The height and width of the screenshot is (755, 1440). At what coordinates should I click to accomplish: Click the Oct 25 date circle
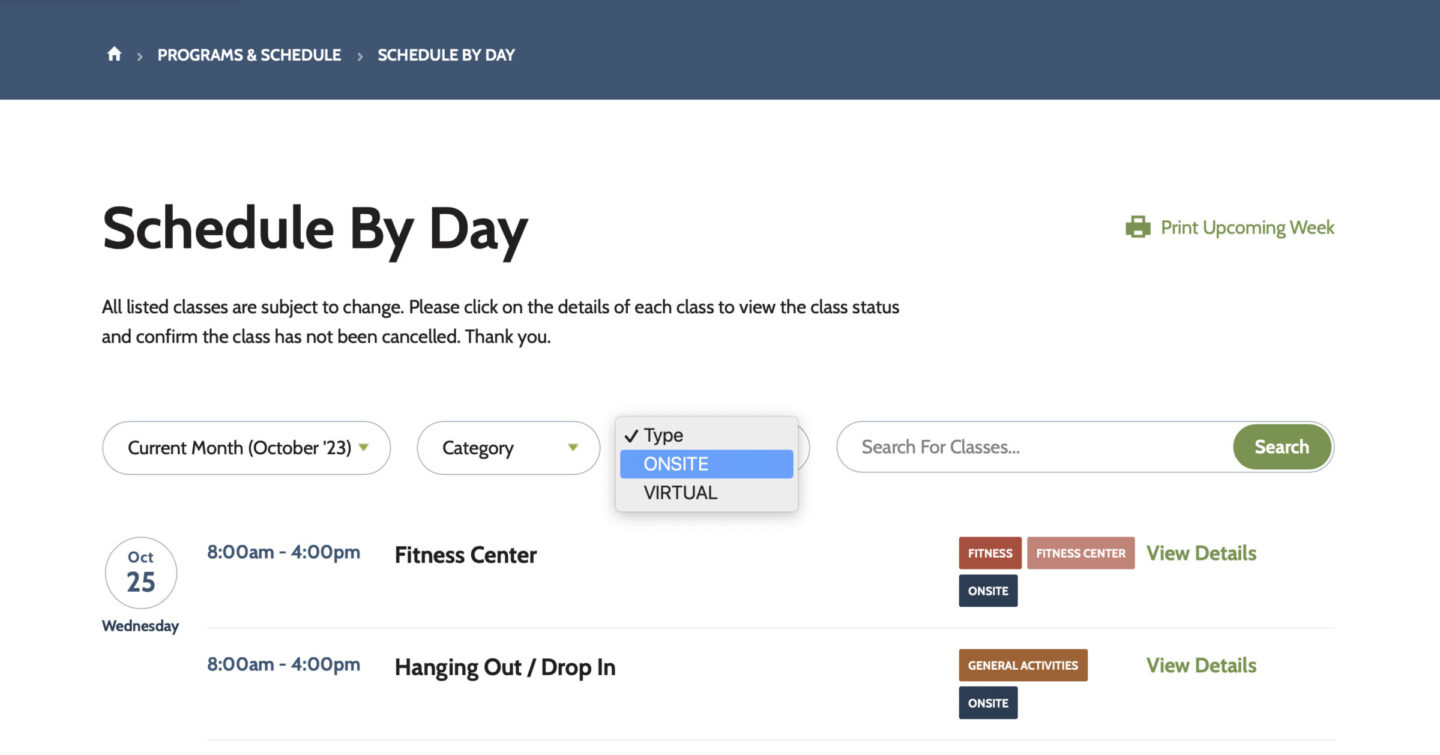point(141,573)
